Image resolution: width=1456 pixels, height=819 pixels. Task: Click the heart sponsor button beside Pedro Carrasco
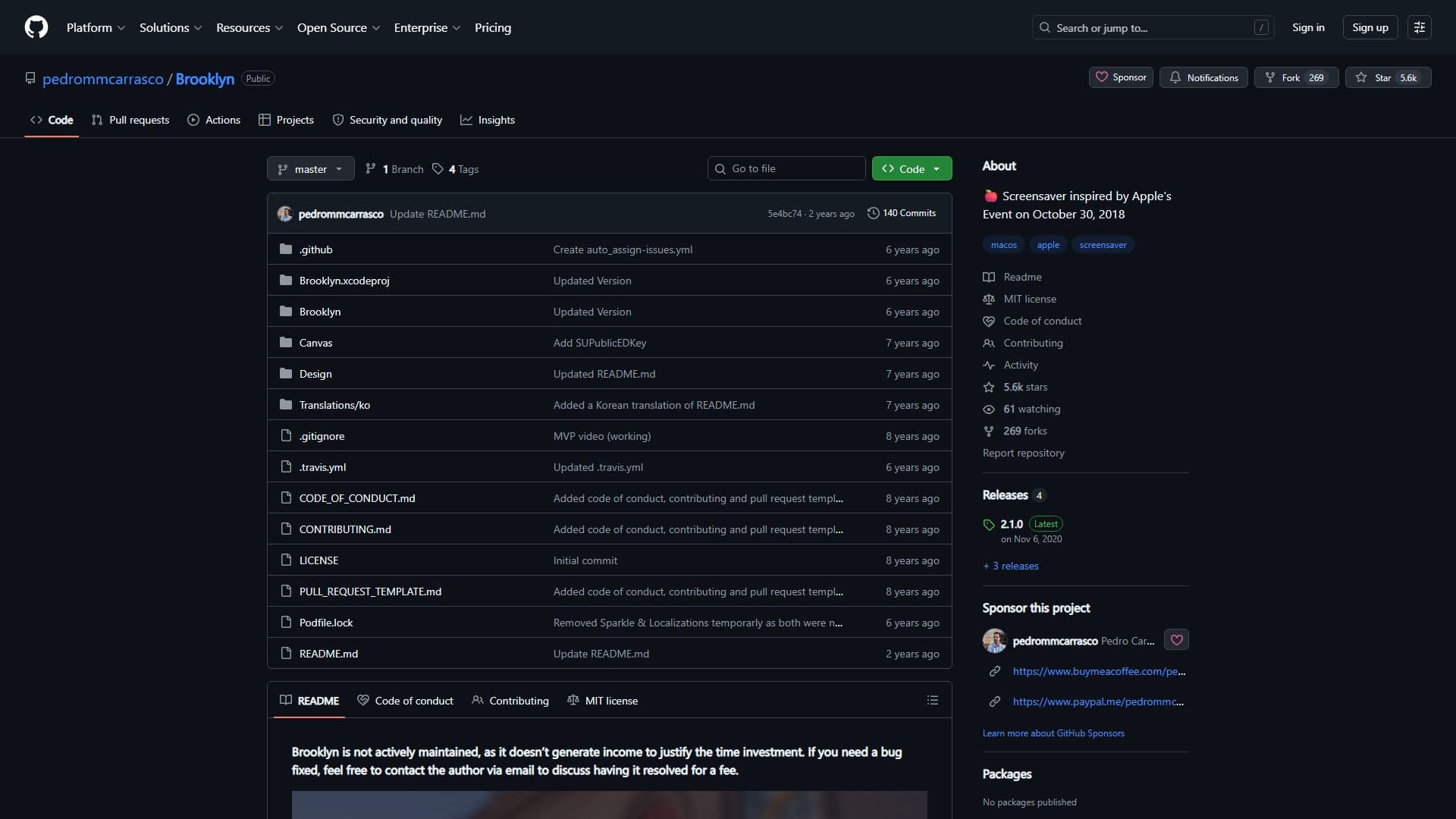pyautogui.click(x=1177, y=640)
